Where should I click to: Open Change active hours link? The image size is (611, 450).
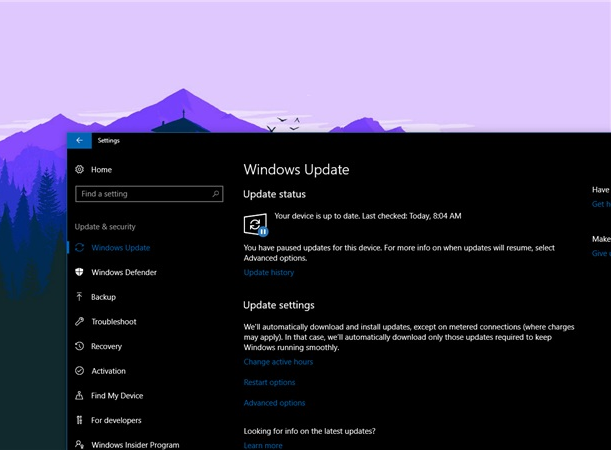click(x=278, y=362)
